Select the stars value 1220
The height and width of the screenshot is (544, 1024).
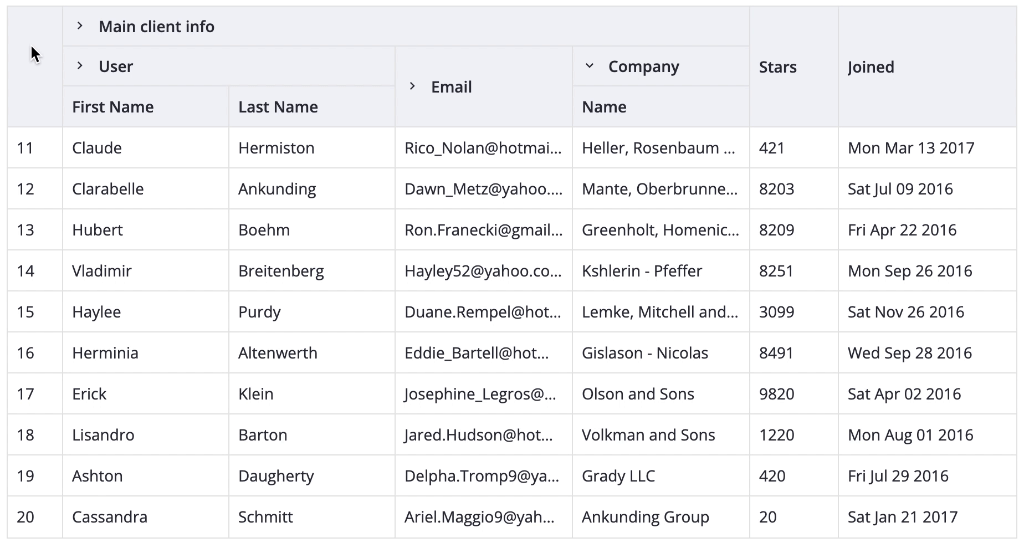(x=794, y=435)
